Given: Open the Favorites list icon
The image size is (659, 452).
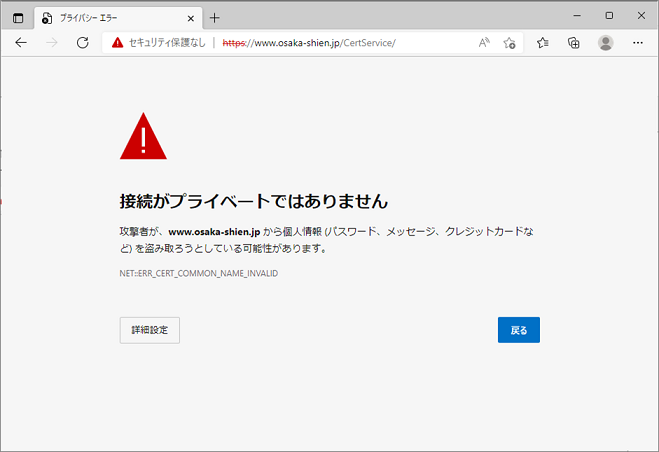Looking at the screenshot, I should 543,42.
